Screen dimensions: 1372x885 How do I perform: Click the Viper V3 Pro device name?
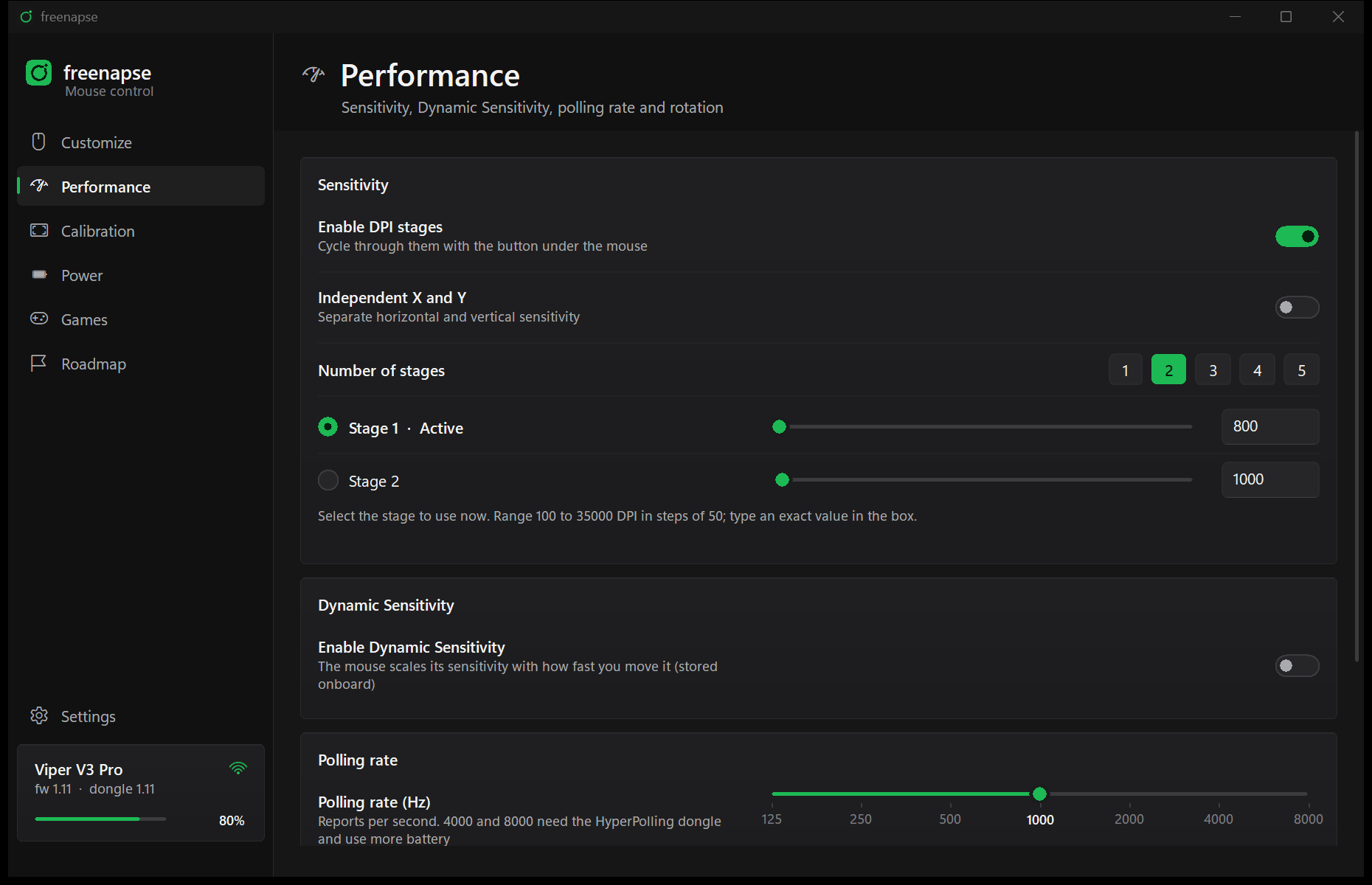tap(78, 769)
